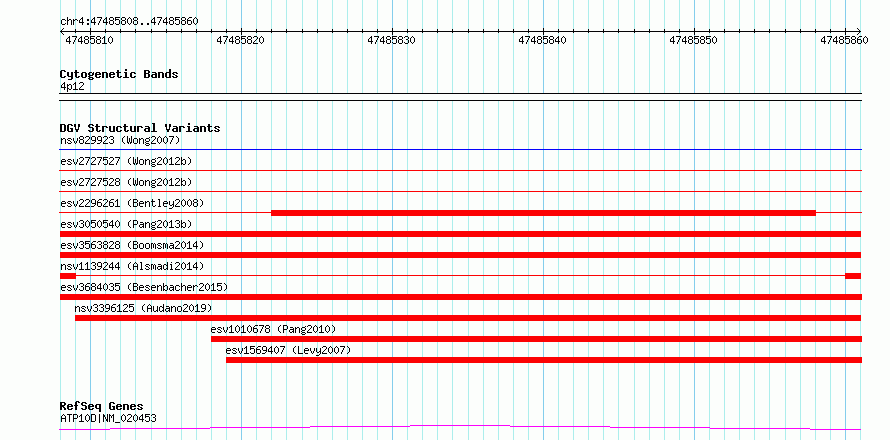This screenshot has width=890, height=440.
Task: Click the chr4:47485808..47485860 region label
Action: tap(129, 21)
